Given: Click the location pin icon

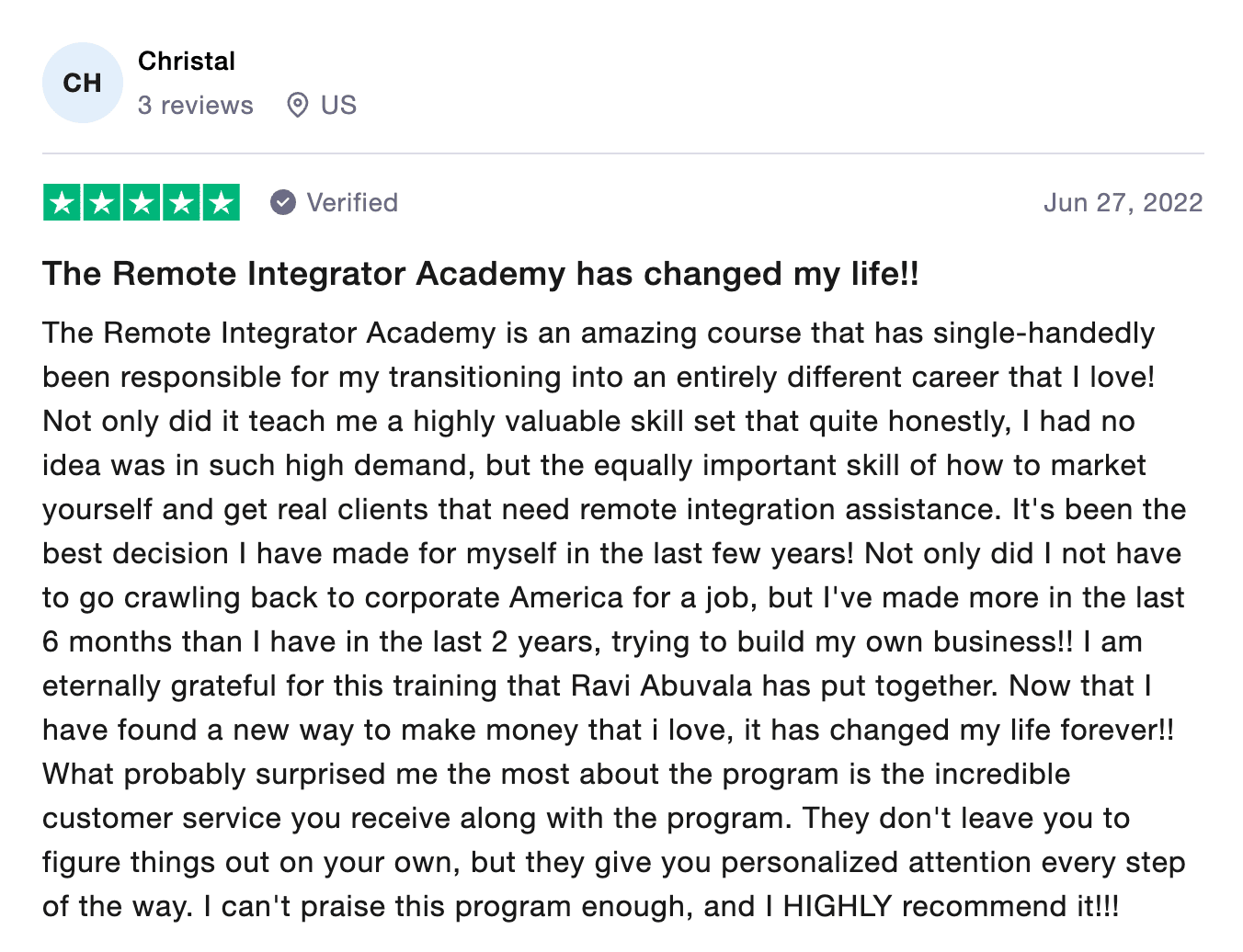Looking at the screenshot, I should tap(297, 105).
